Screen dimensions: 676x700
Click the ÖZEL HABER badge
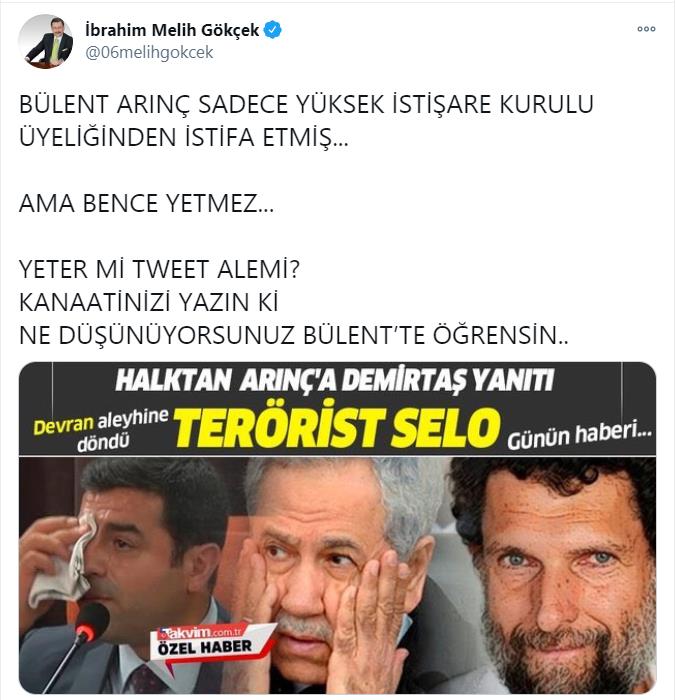coord(205,646)
